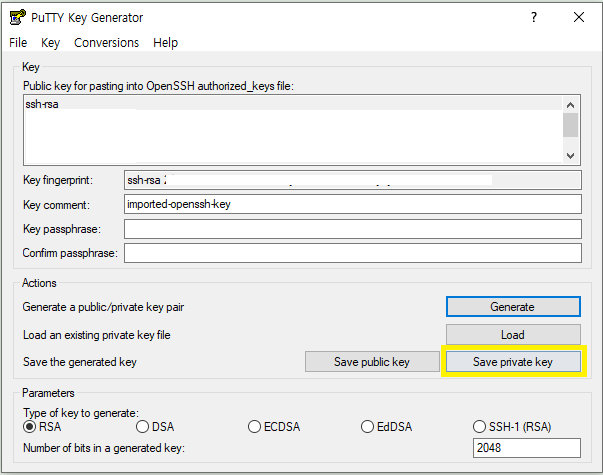
Task: Open the File menu
Action: click(18, 42)
